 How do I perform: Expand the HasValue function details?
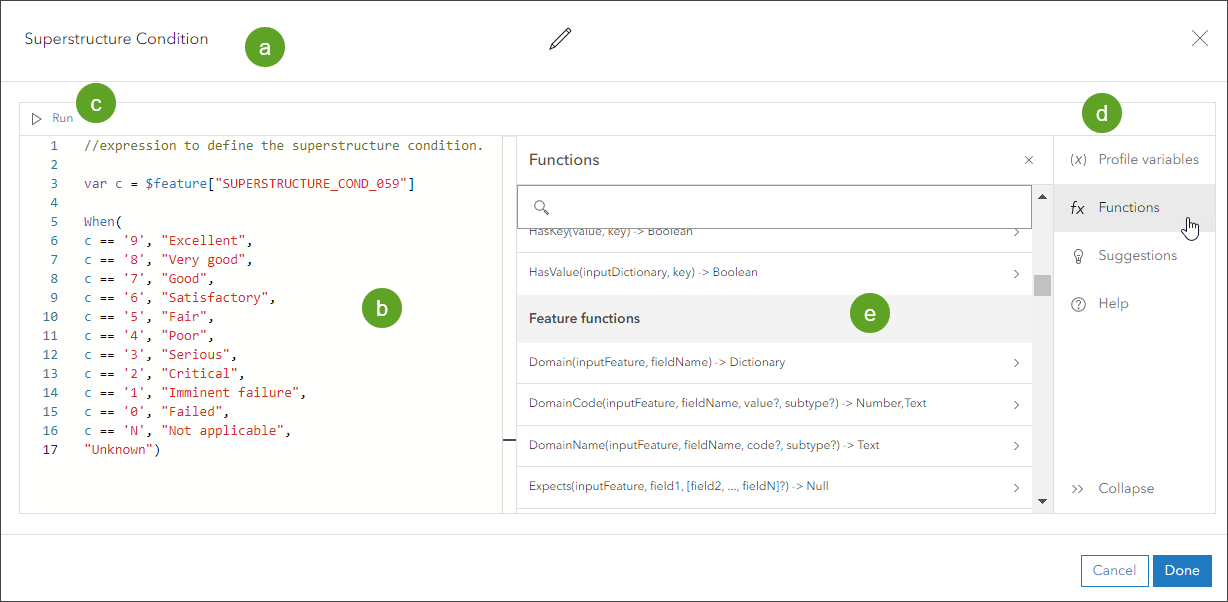click(x=1016, y=273)
